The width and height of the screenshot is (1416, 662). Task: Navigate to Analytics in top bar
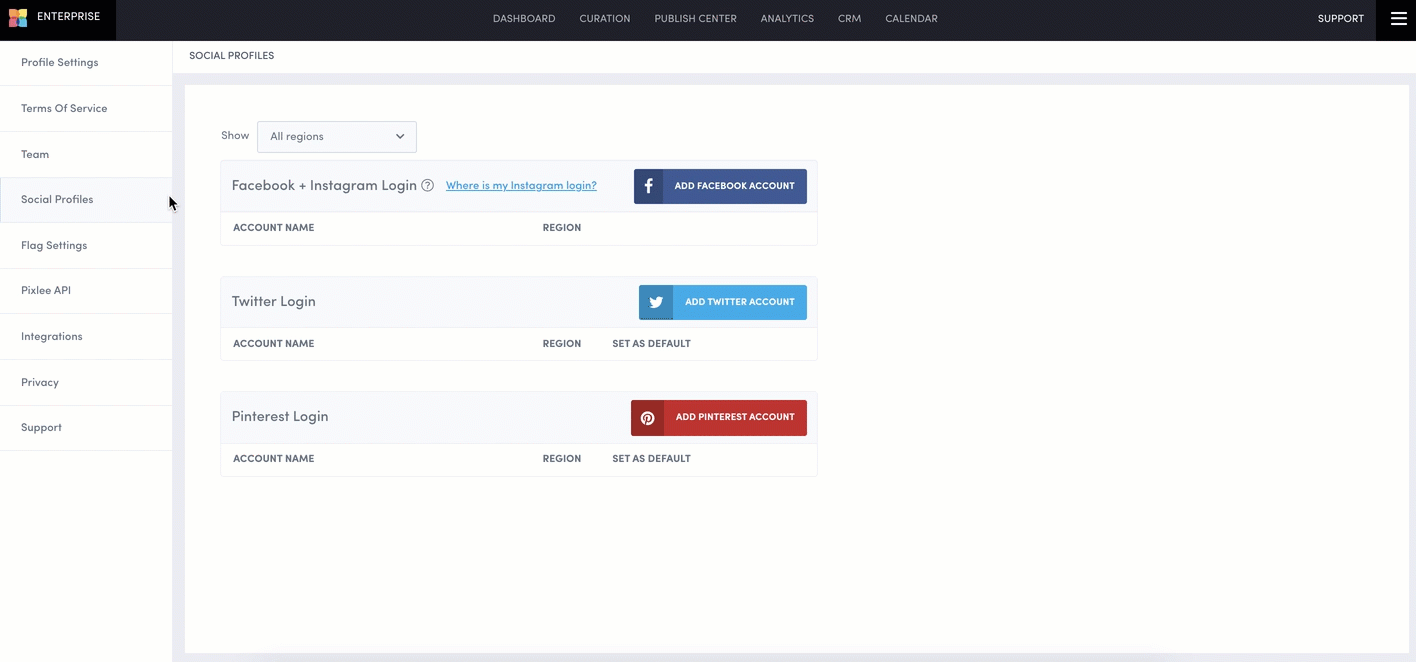(787, 19)
